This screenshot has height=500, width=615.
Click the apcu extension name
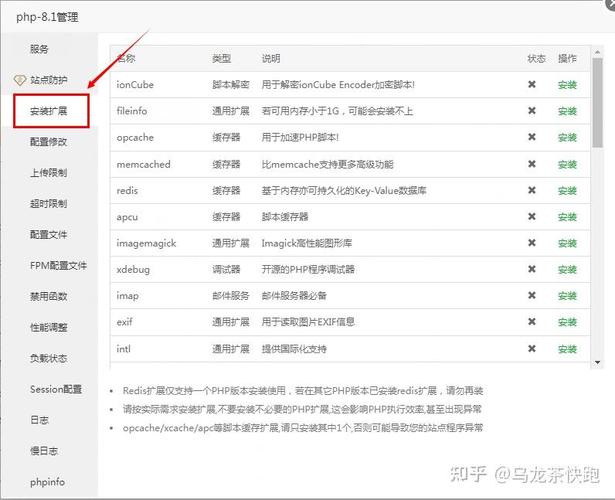[x=127, y=217]
